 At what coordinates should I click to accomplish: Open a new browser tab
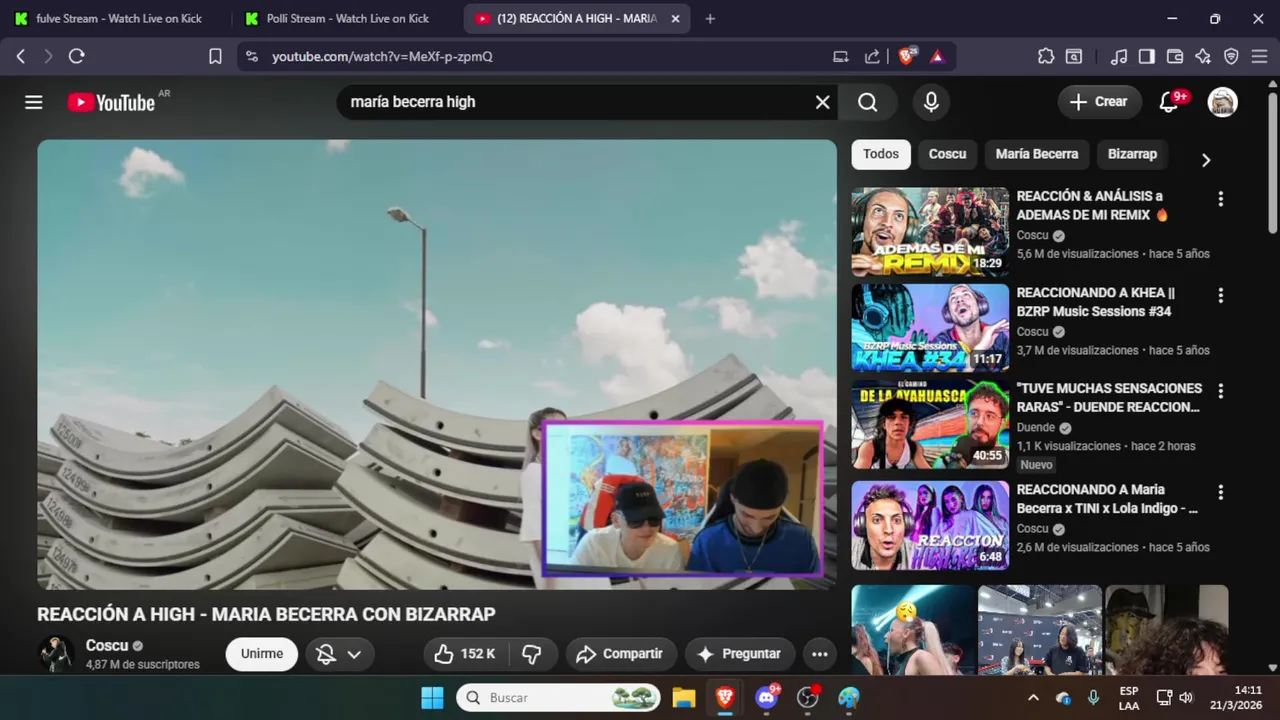pyautogui.click(x=710, y=18)
